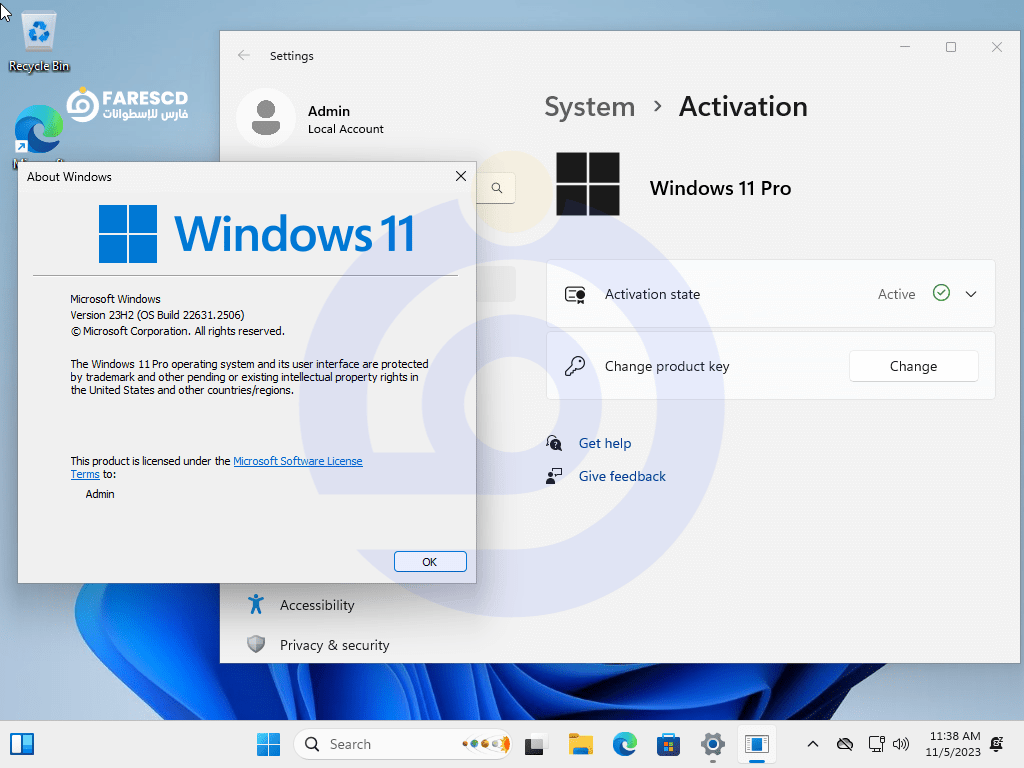Viewport: 1024px width, 768px height.
Task: Click the volume speaker tray icon
Action: [x=901, y=744]
